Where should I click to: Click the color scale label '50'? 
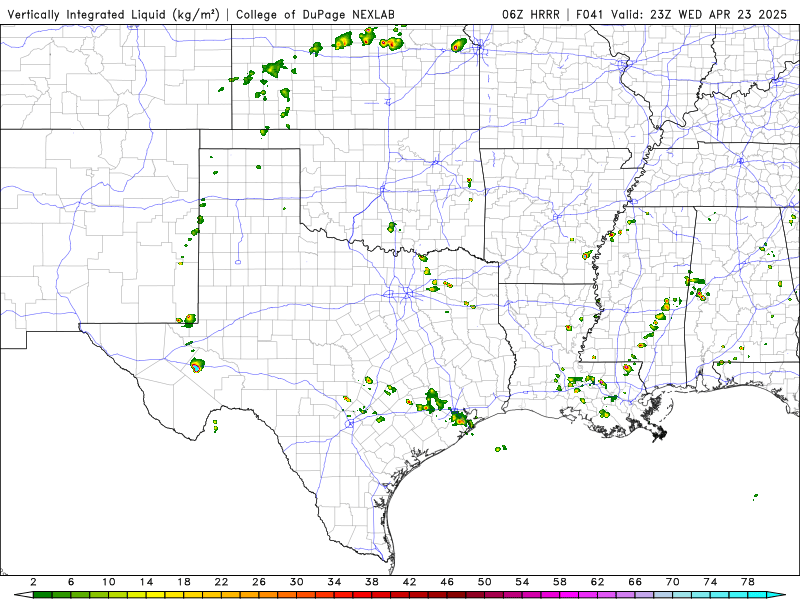[485, 582]
